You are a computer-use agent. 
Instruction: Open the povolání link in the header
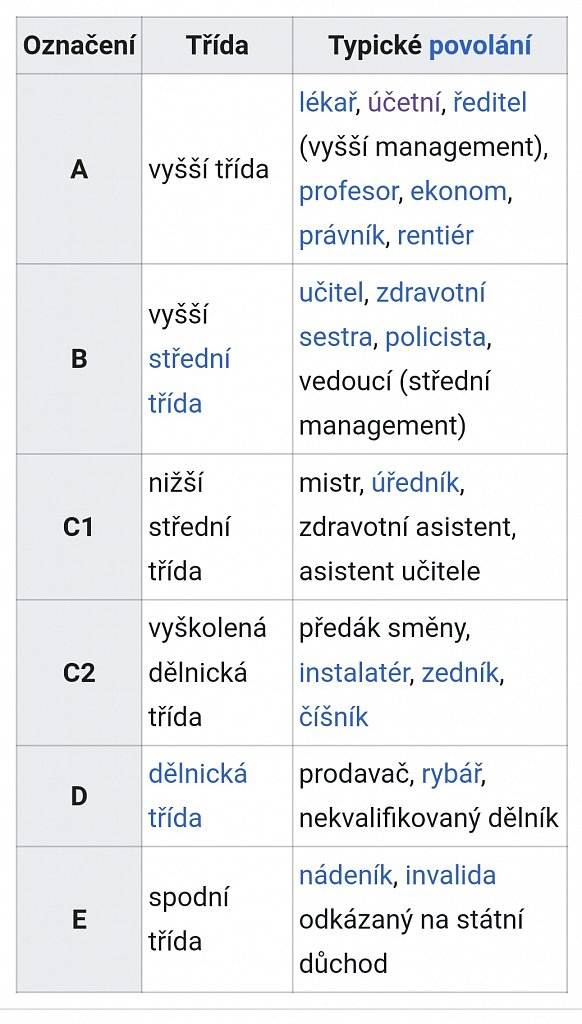tap(479, 46)
